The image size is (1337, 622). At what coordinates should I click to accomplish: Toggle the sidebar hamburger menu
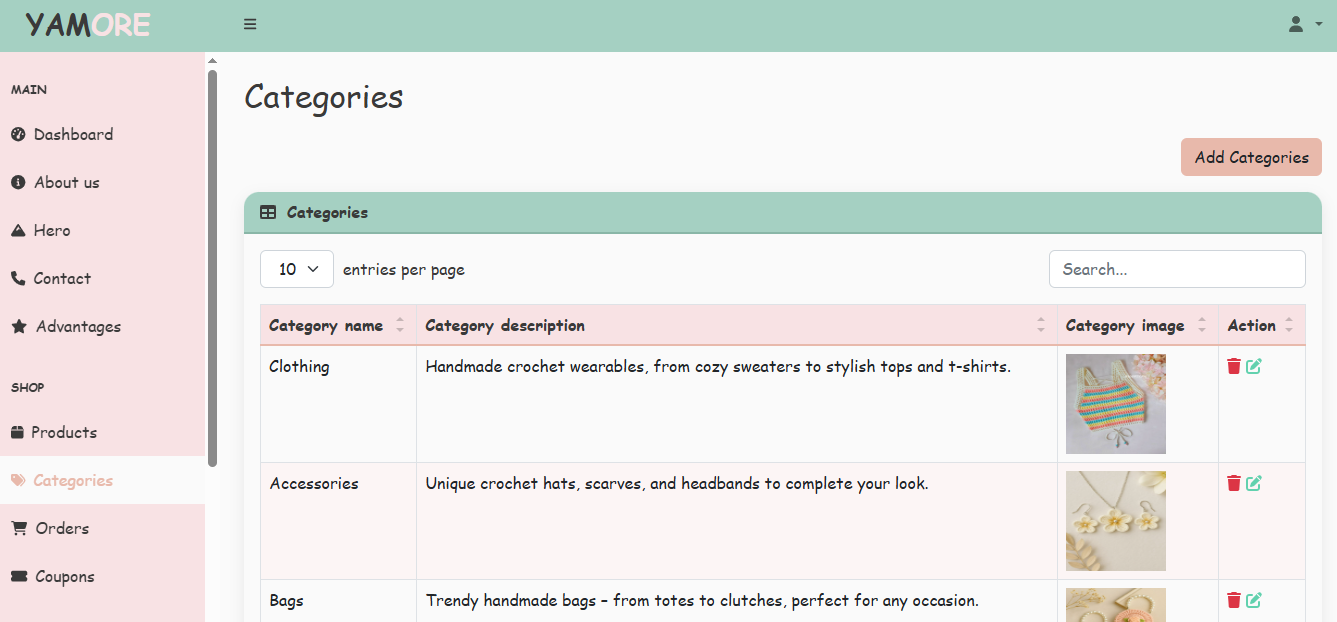point(250,25)
